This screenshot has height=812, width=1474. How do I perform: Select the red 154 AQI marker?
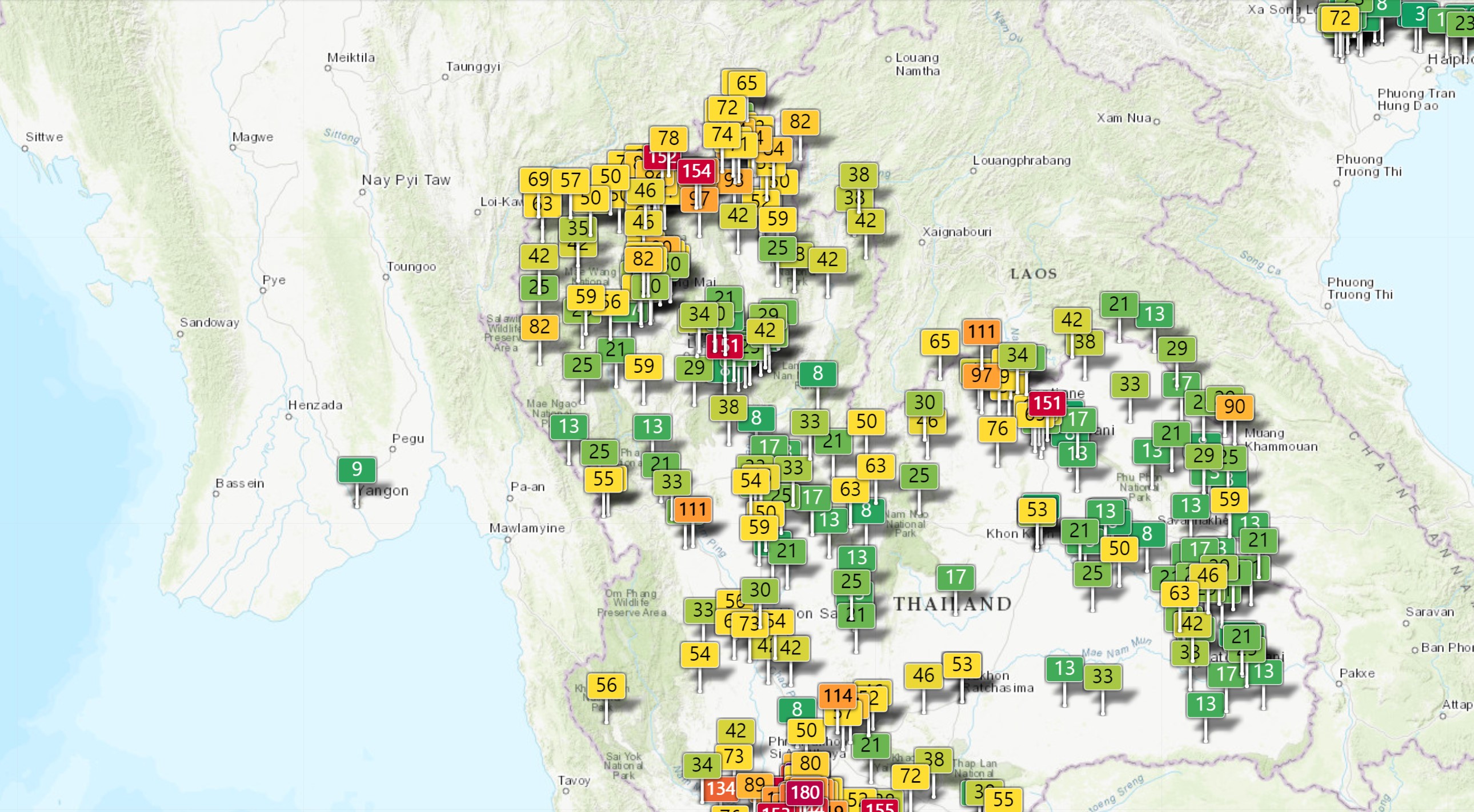pyautogui.click(x=696, y=171)
